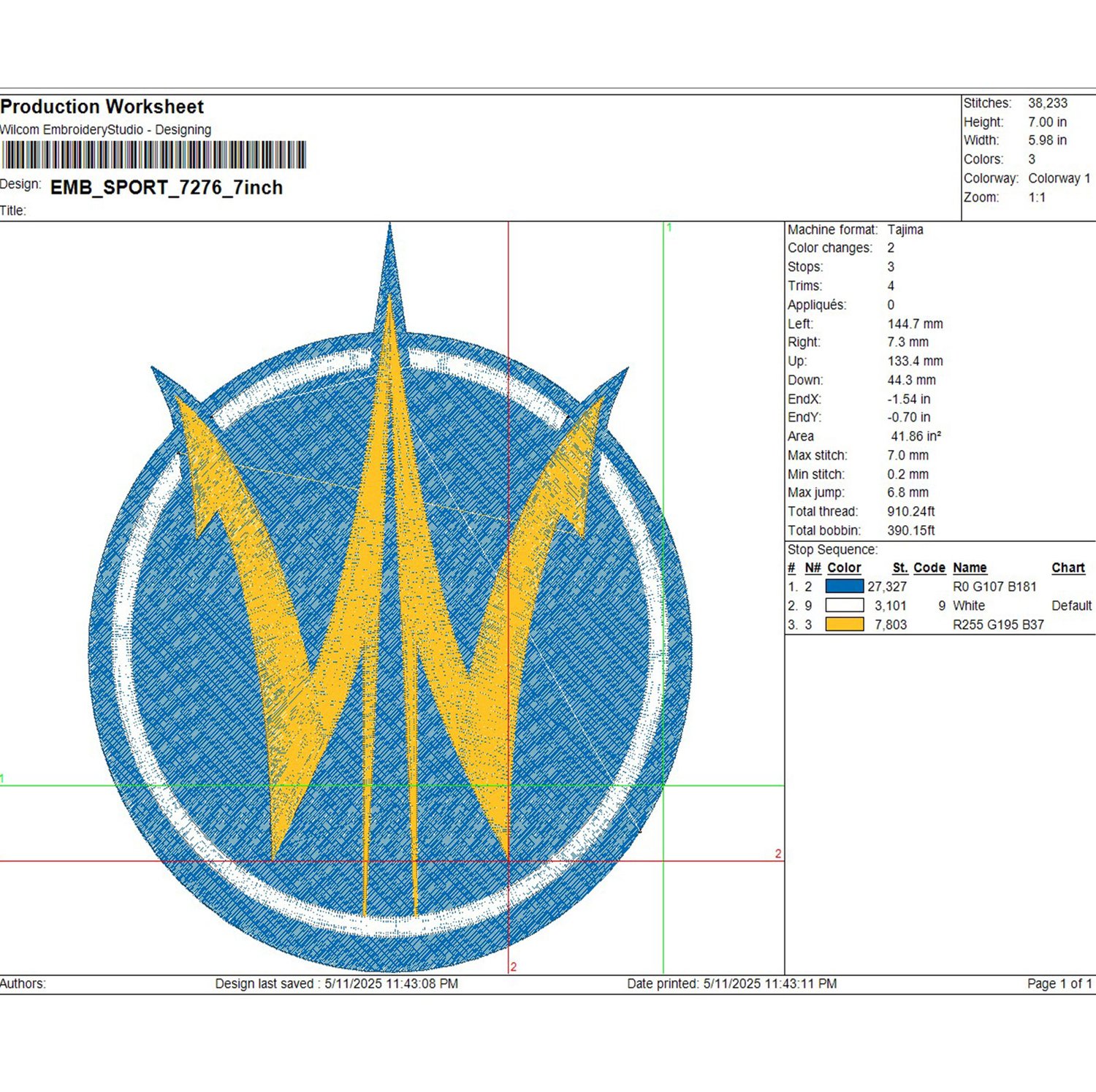1096x1092 pixels.
Task: Select the Min stitch value "0.2 mm"
Action: [908, 474]
